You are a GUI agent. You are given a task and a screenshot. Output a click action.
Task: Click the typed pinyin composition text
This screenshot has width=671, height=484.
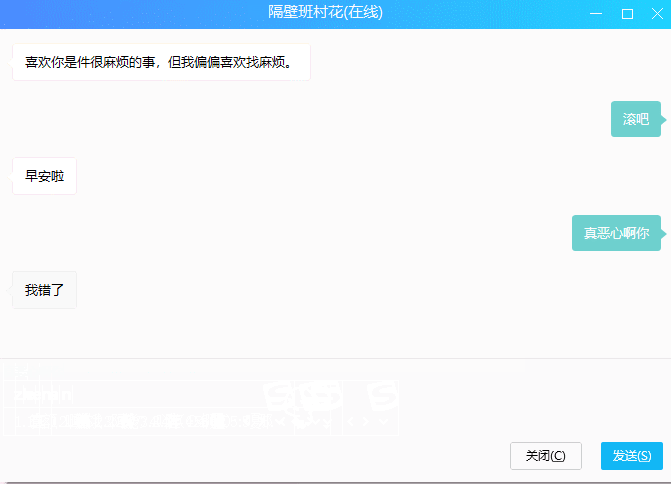click(x=45, y=394)
